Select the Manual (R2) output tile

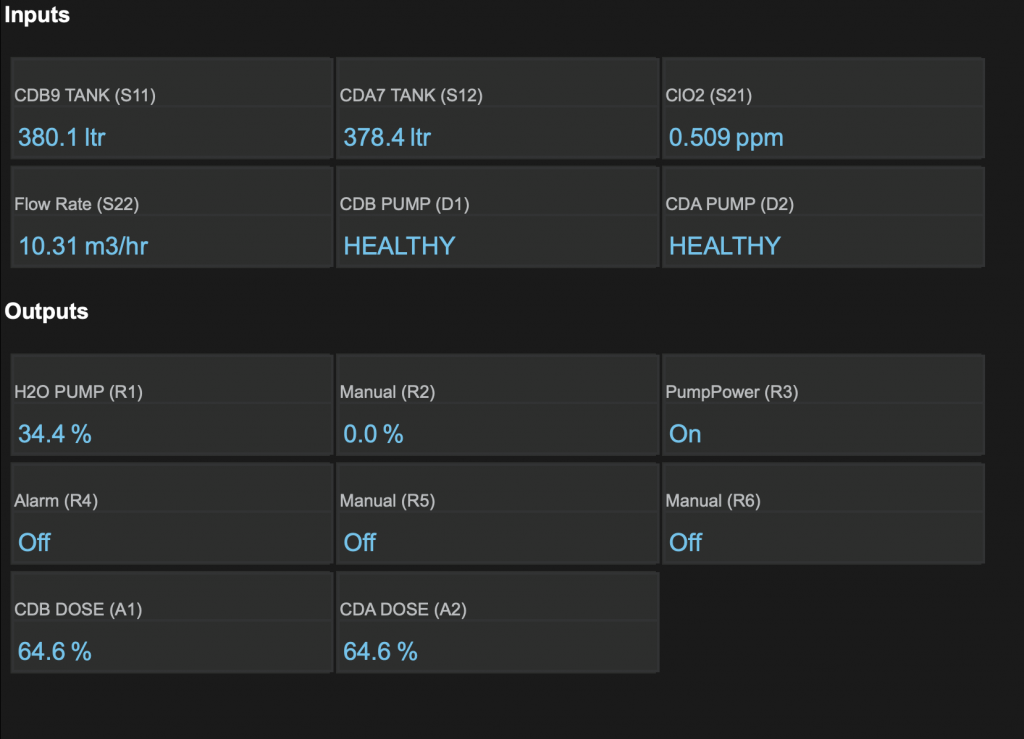point(497,404)
